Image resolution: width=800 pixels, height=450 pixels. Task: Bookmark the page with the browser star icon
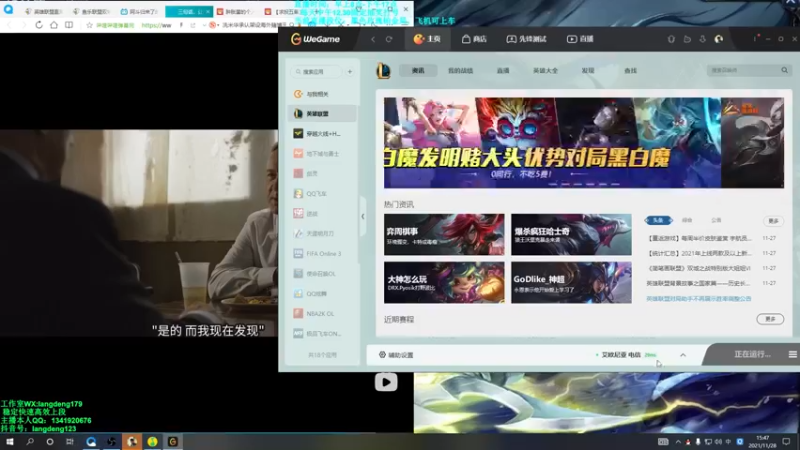[89, 25]
